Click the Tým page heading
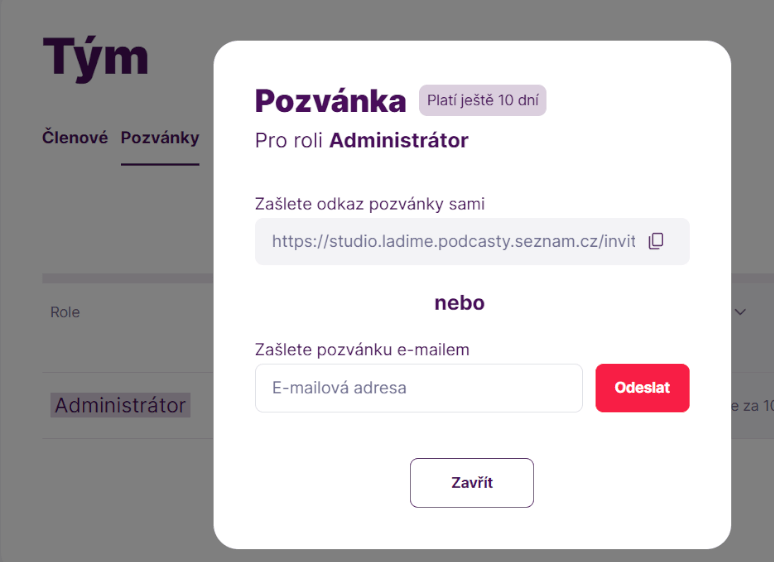Image resolution: width=774 pixels, height=562 pixels. [x=95, y=57]
